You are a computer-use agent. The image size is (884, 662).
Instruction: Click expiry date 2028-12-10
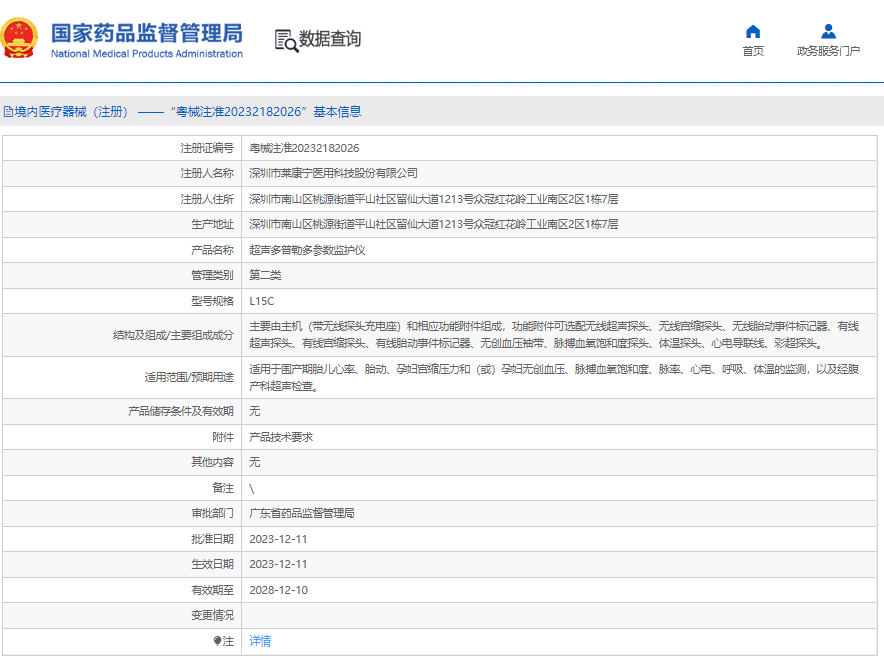click(x=279, y=590)
